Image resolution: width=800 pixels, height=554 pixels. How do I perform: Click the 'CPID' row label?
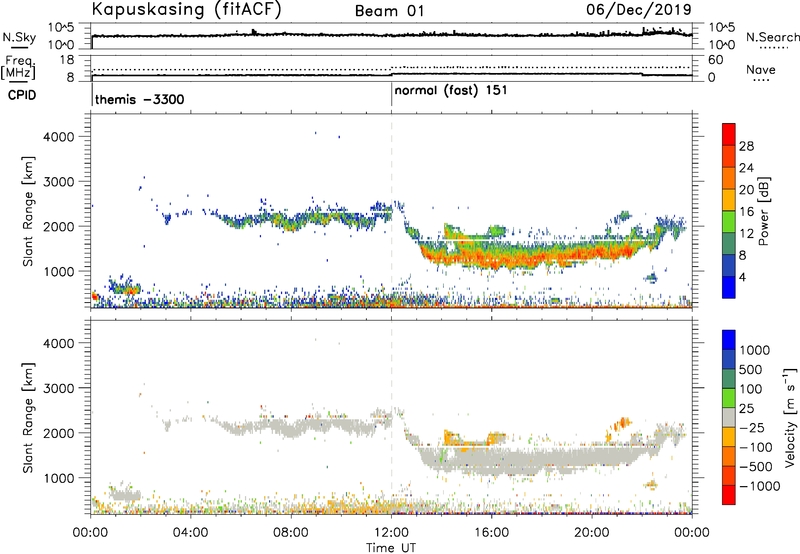click(22, 95)
